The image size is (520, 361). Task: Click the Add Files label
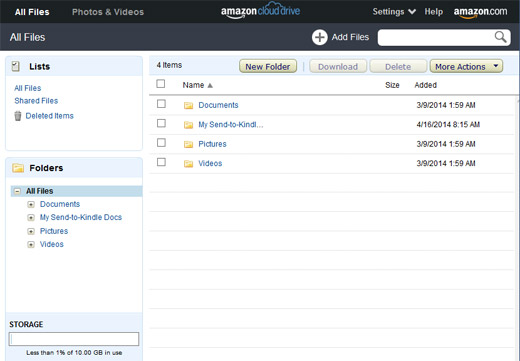coord(350,37)
